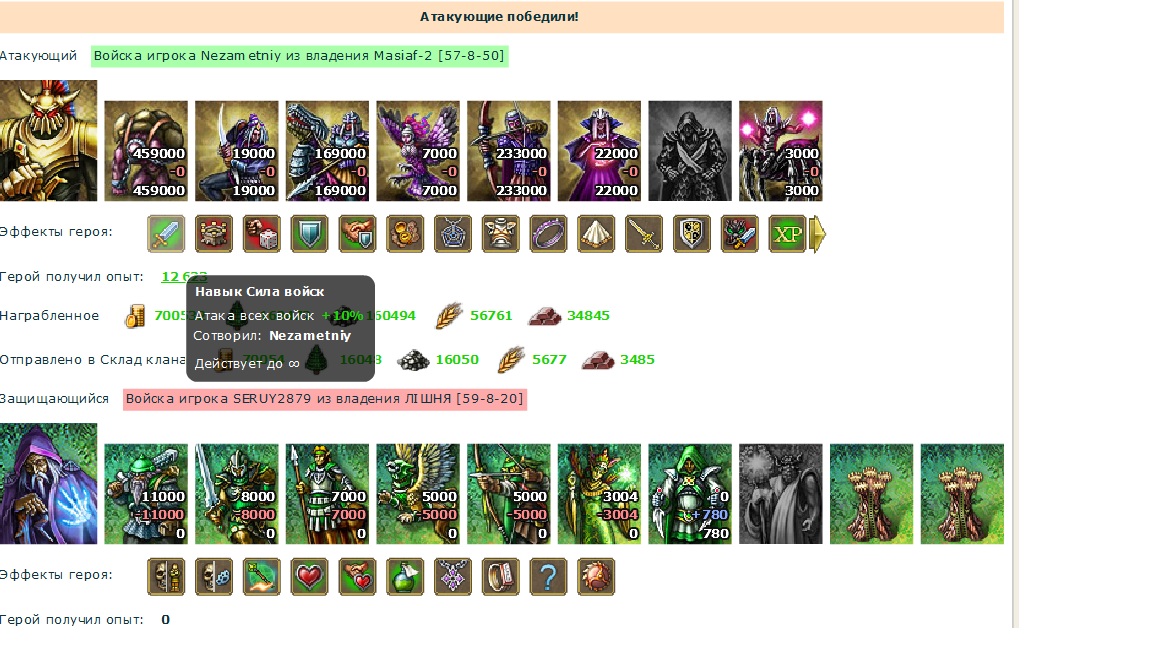Click the question mark effect icon
1152x648 pixels.
tap(548, 577)
